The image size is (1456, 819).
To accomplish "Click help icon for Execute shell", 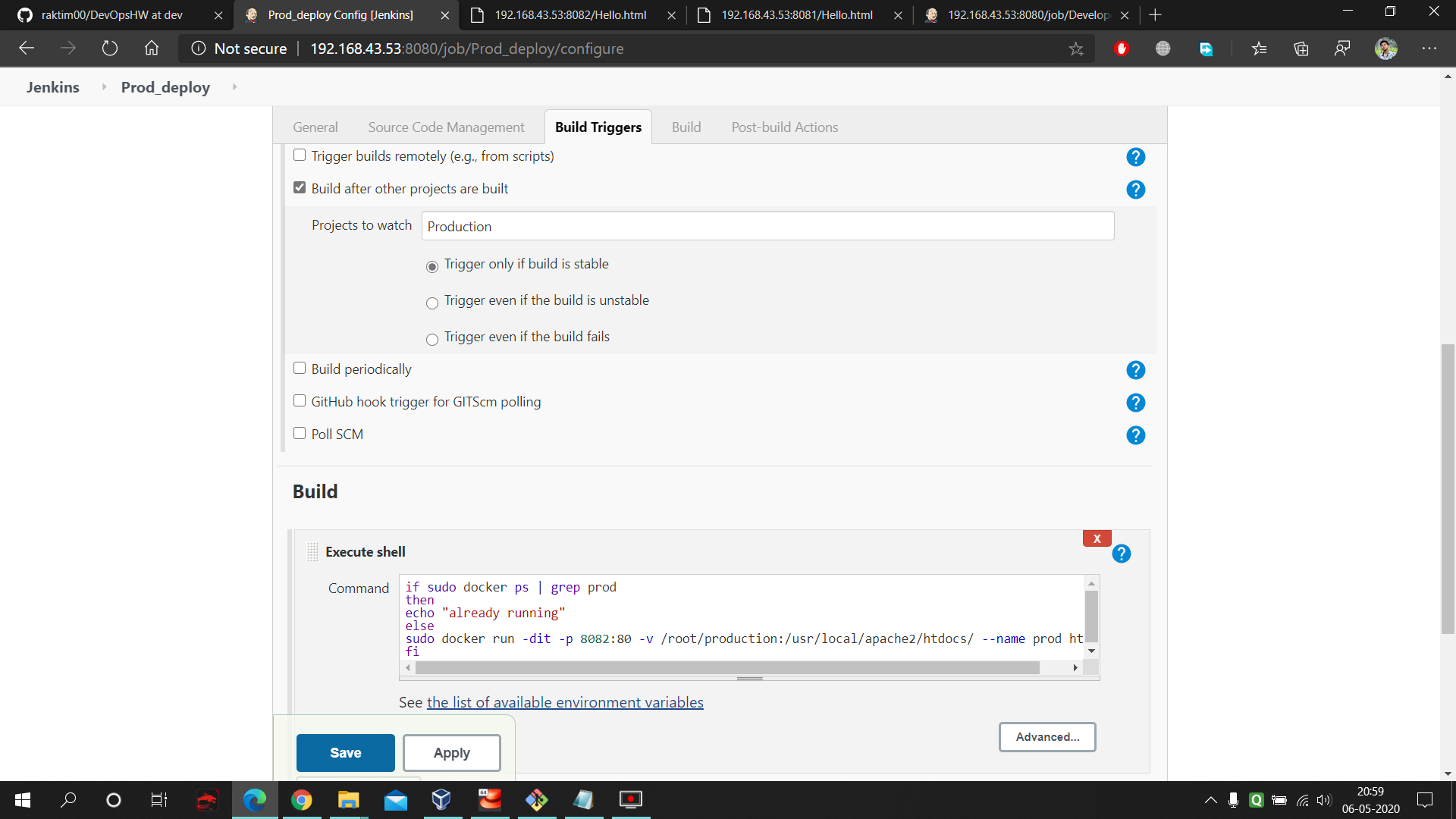I will 1121,554.
